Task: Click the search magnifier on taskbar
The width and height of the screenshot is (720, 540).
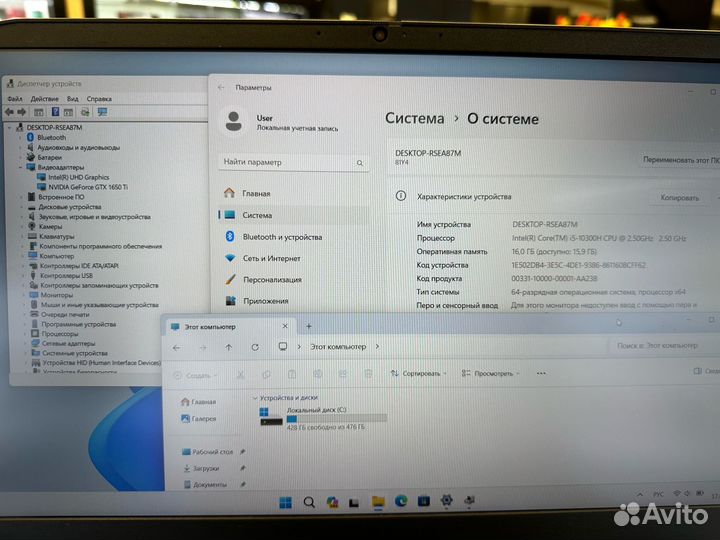Action: click(x=309, y=502)
